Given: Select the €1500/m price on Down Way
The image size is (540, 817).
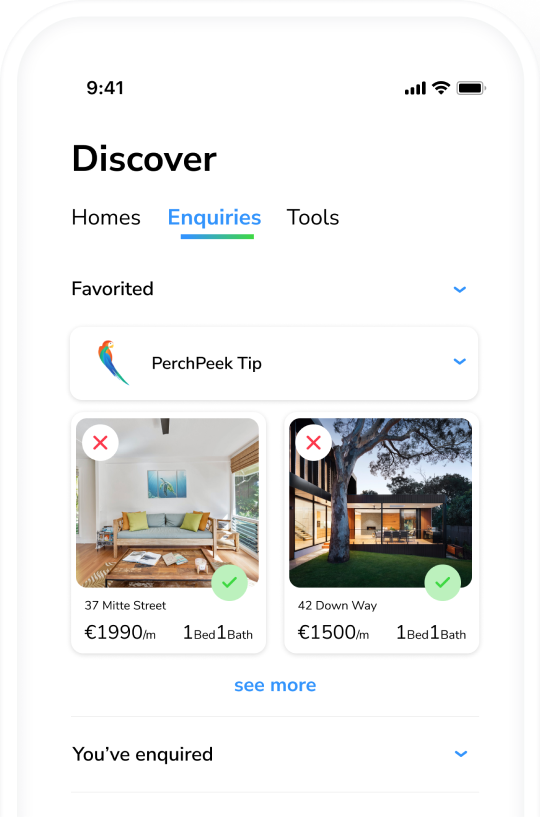Looking at the screenshot, I should 333,633.
